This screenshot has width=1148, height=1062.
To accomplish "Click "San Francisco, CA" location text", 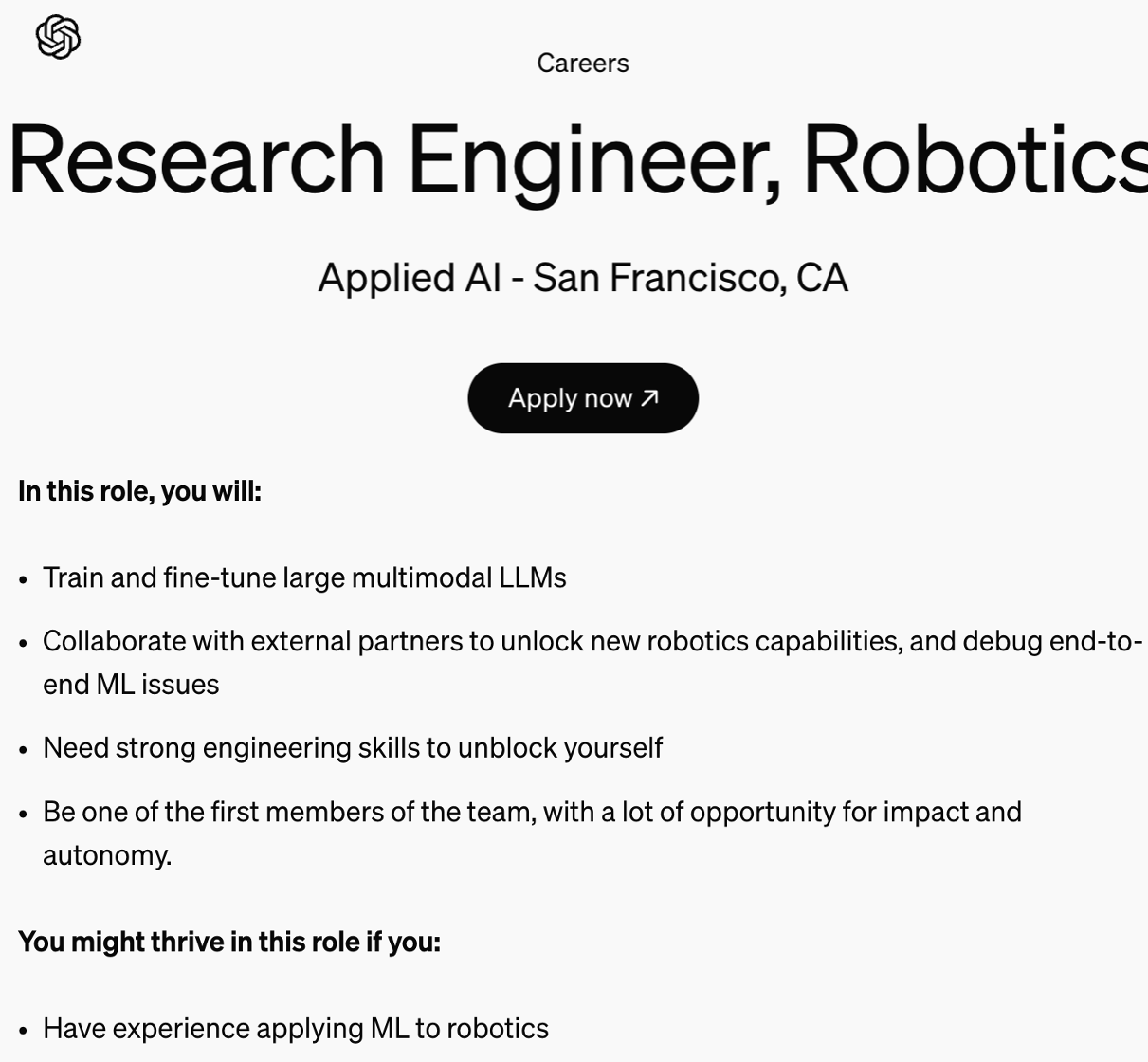I will (x=690, y=278).
